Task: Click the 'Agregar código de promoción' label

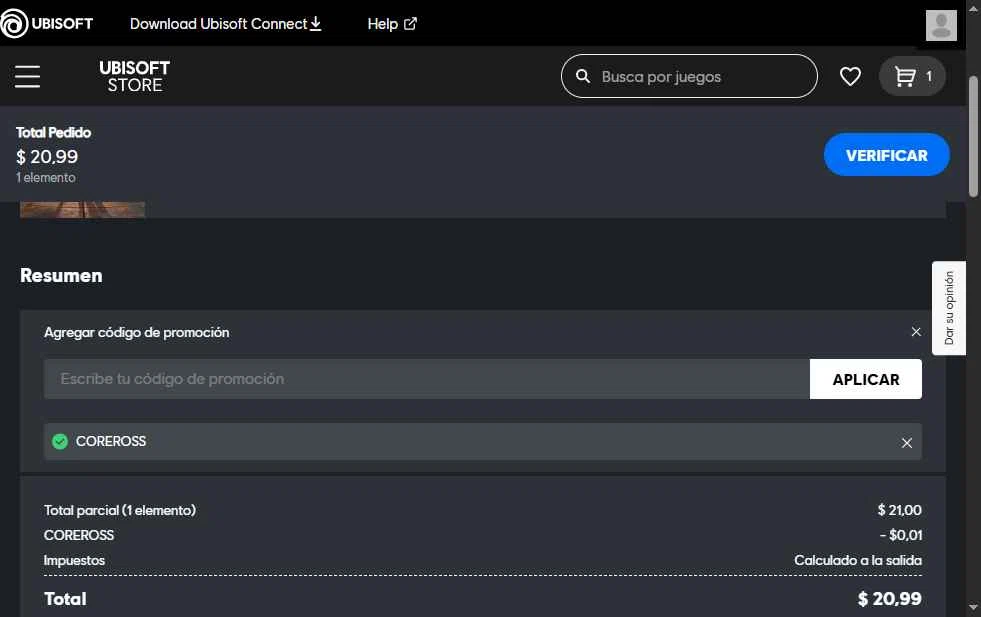Action: point(136,332)
